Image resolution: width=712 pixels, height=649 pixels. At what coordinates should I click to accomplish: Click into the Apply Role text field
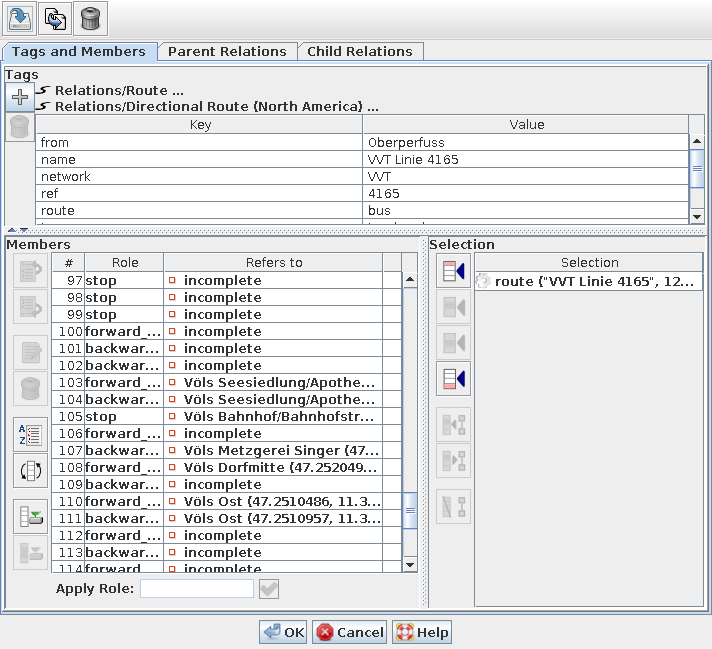pyautogui.click(x=196, y=589)
